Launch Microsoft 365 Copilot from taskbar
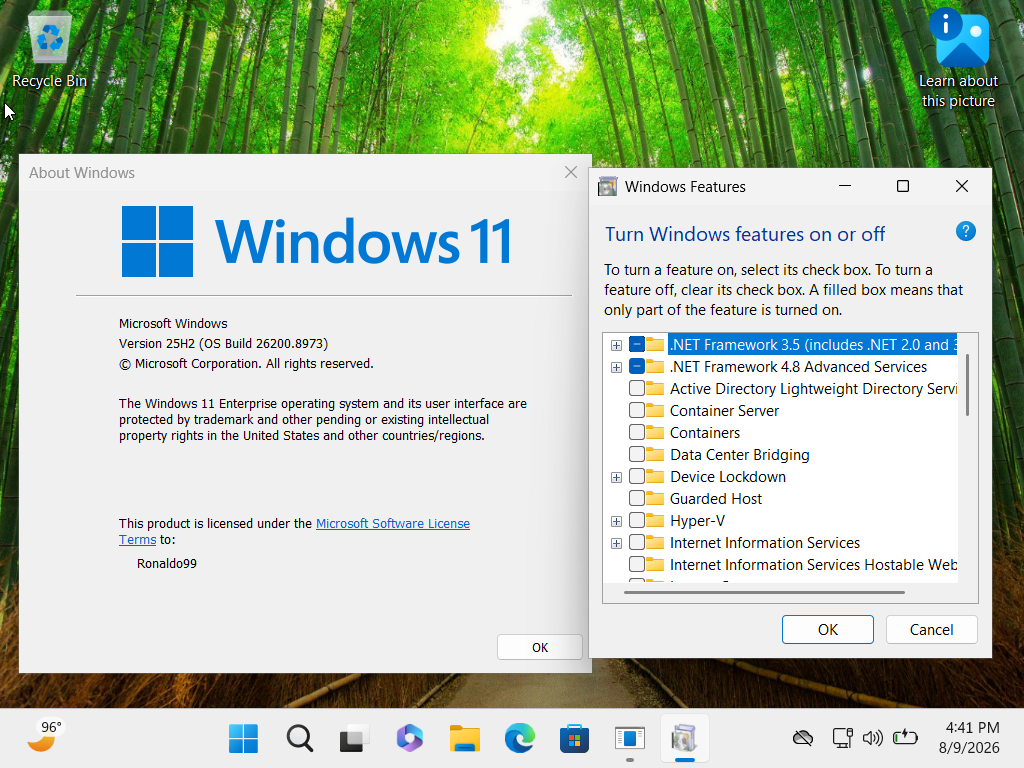This screenshot has width=1024, height=768. point(409,739)
